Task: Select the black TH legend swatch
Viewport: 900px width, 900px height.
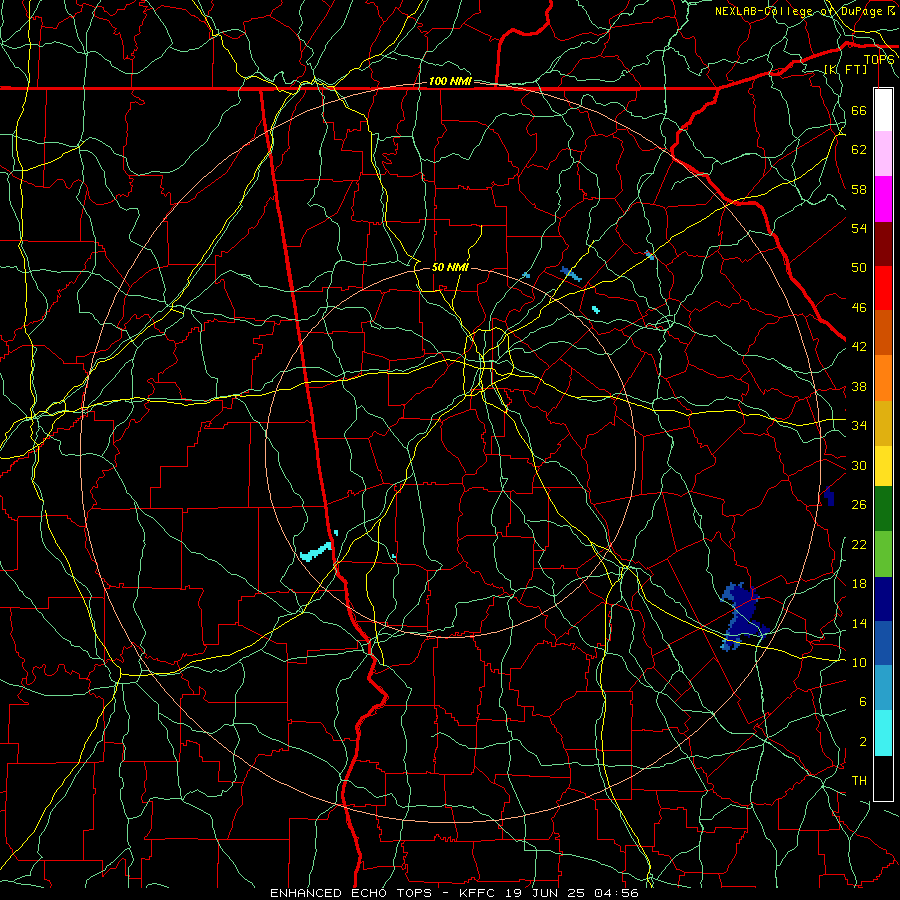Action: 883,778
